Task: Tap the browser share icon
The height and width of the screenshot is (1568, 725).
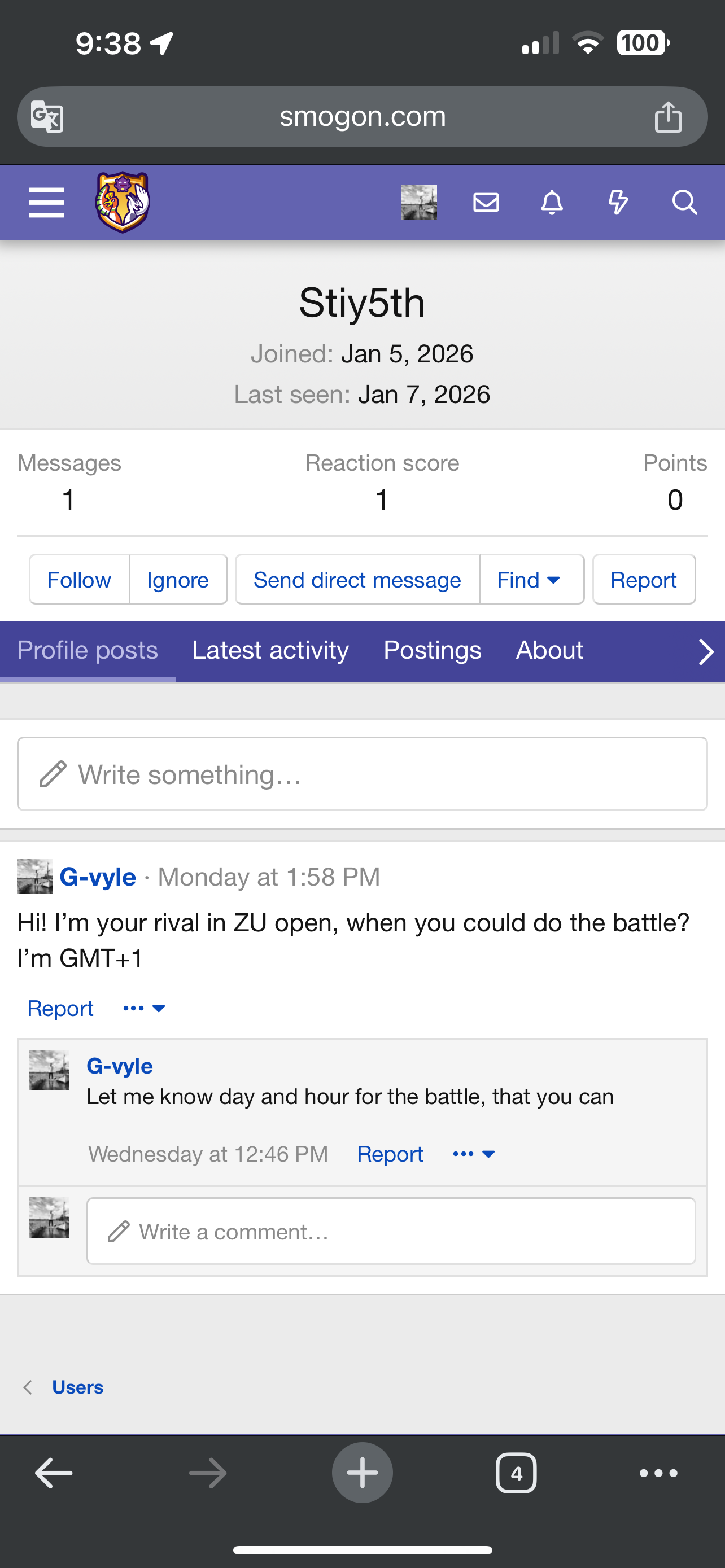Action: 668,117
